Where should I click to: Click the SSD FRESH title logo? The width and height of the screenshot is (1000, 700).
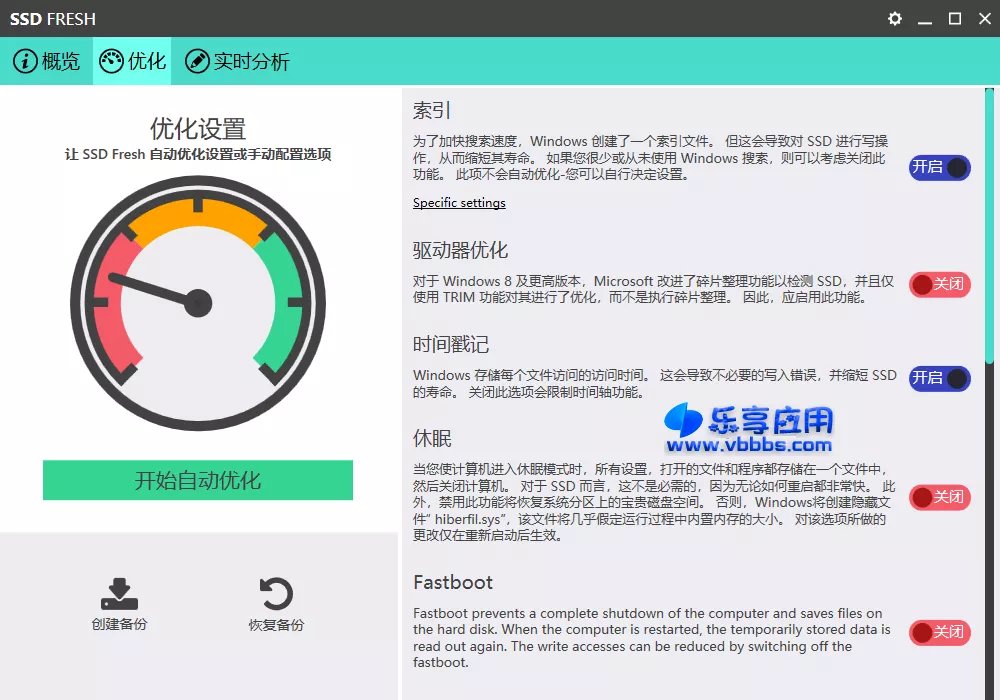52,18
